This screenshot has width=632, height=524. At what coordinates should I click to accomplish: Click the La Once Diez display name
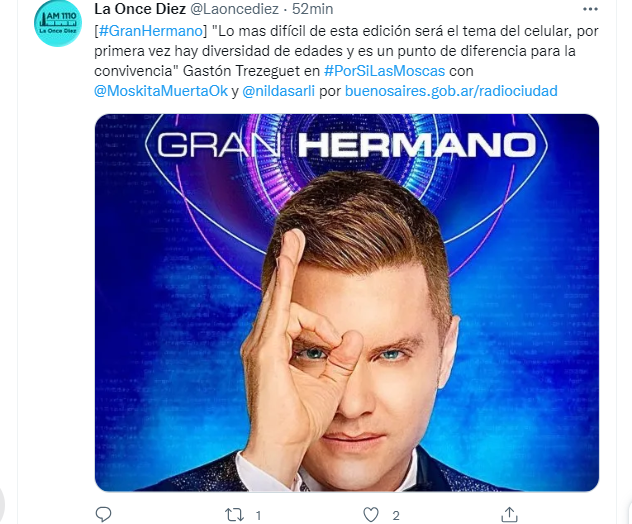click(140, 9)
